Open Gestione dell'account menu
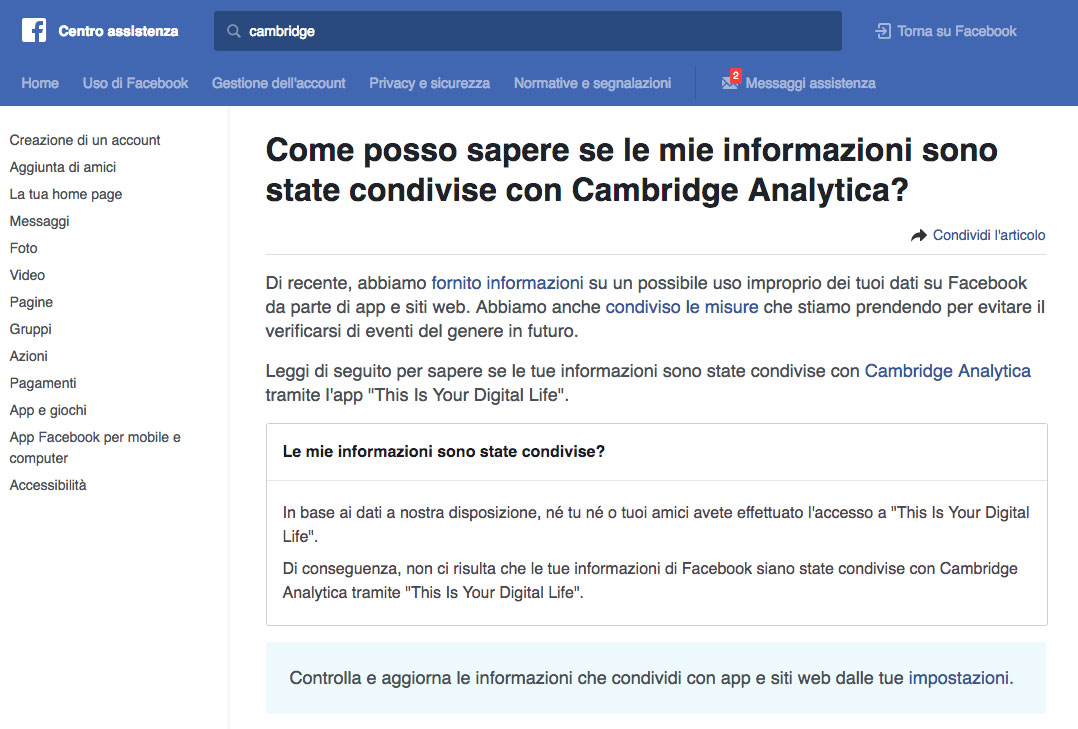 (x=278, y=83)
